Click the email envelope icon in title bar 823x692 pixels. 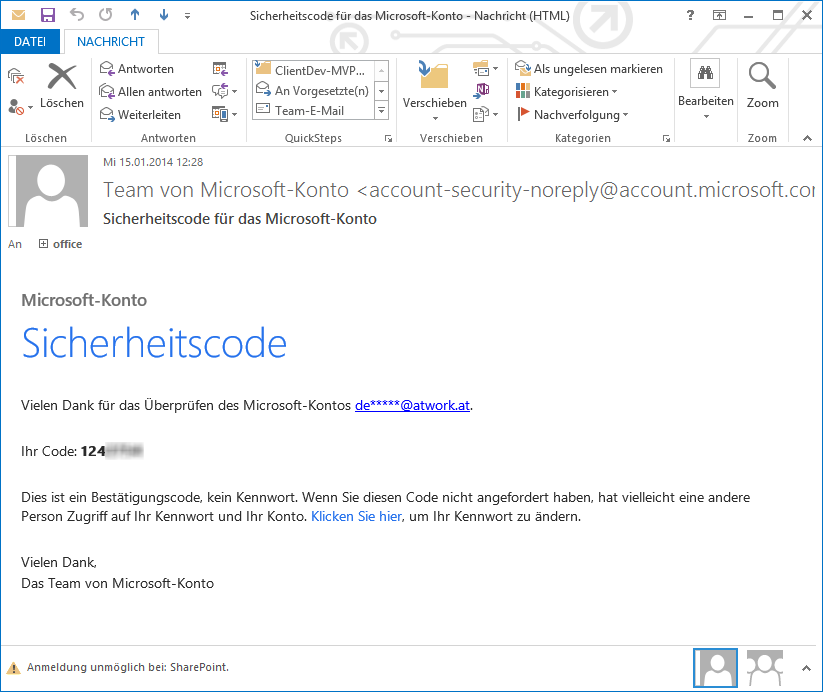click(x=18, y=15)
